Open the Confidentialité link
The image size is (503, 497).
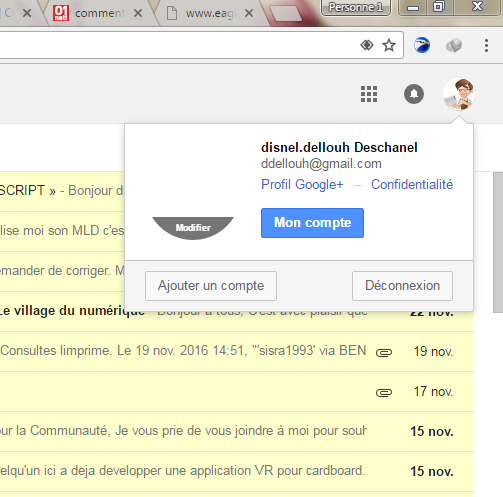coord(412,184)
